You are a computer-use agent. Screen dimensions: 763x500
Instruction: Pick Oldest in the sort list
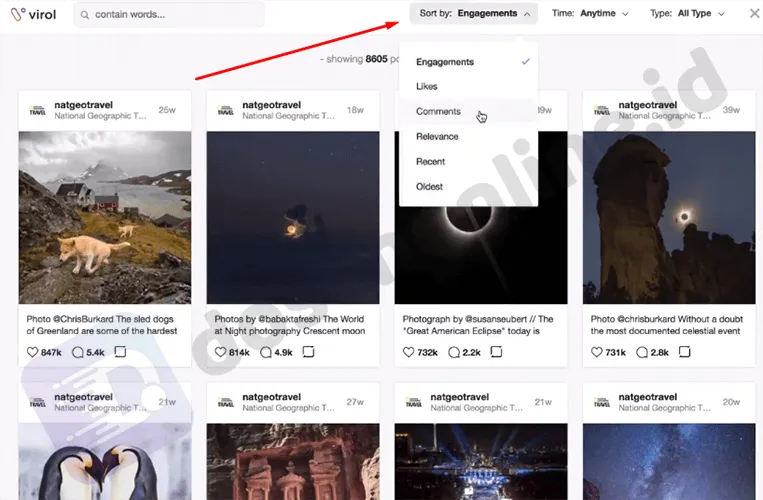pyautogui.click(x=429, y=187)
